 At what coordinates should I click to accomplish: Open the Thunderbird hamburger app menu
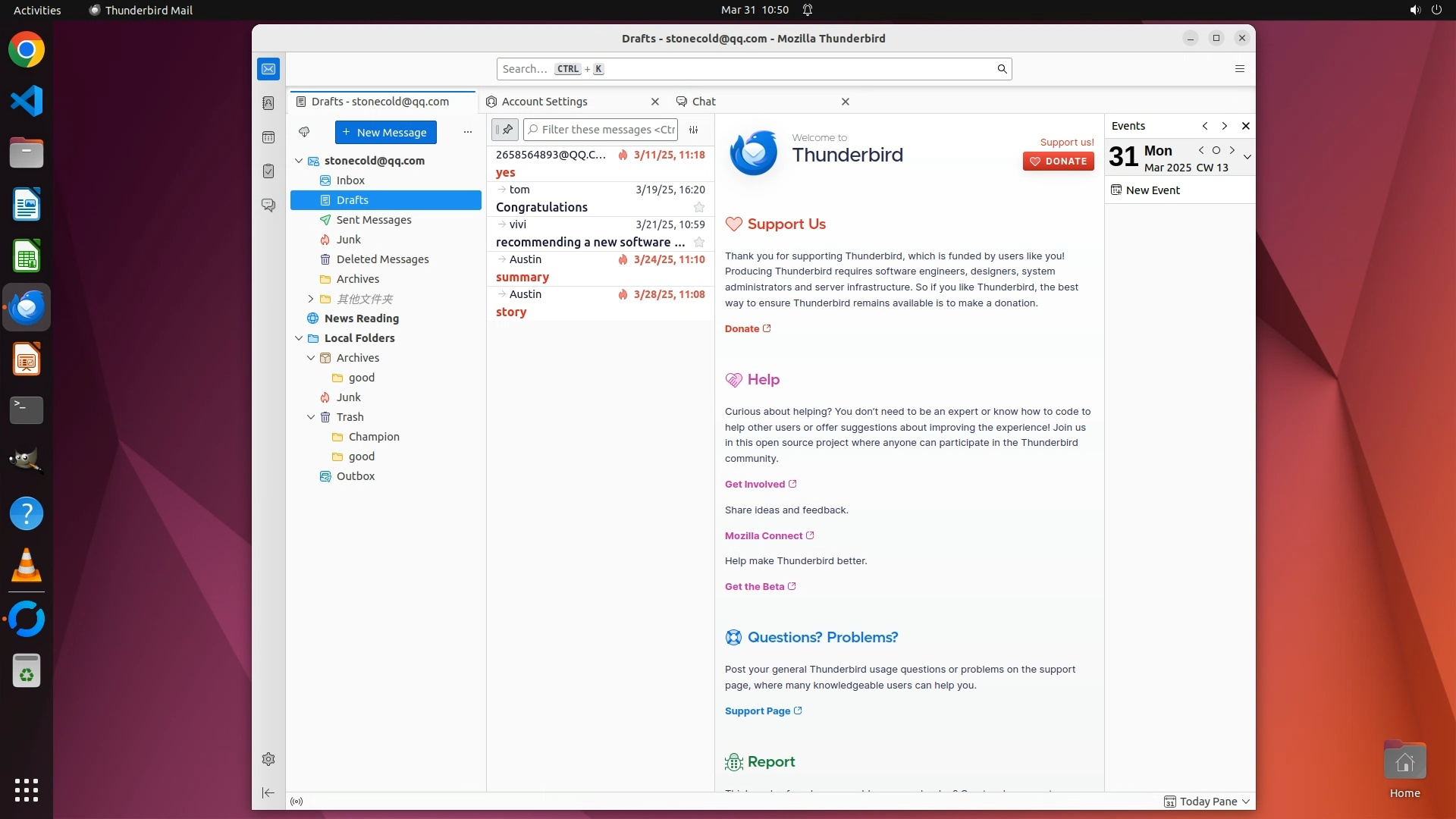coord(1240,69)
